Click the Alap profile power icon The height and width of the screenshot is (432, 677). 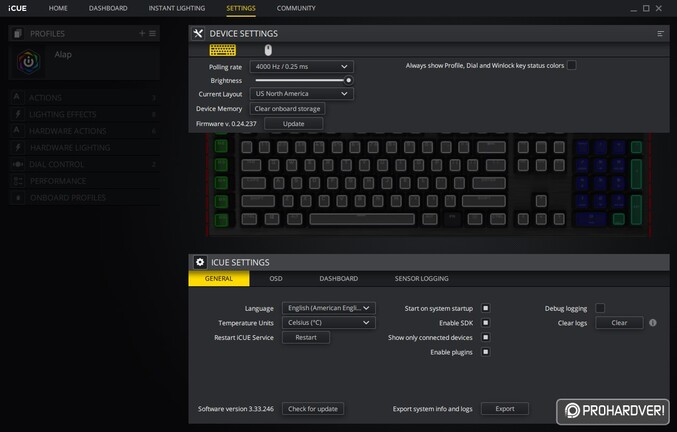pyautogui.click(x=28, y=62)
